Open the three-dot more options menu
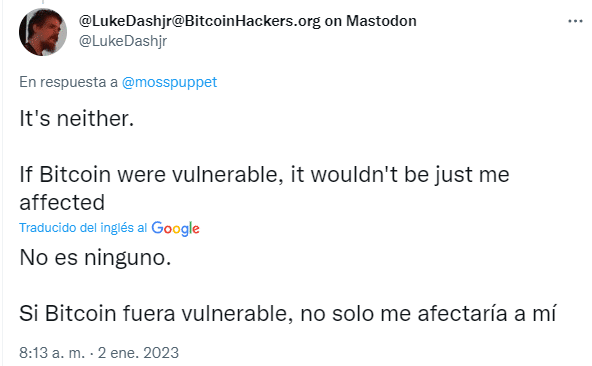 coord(575,21)
